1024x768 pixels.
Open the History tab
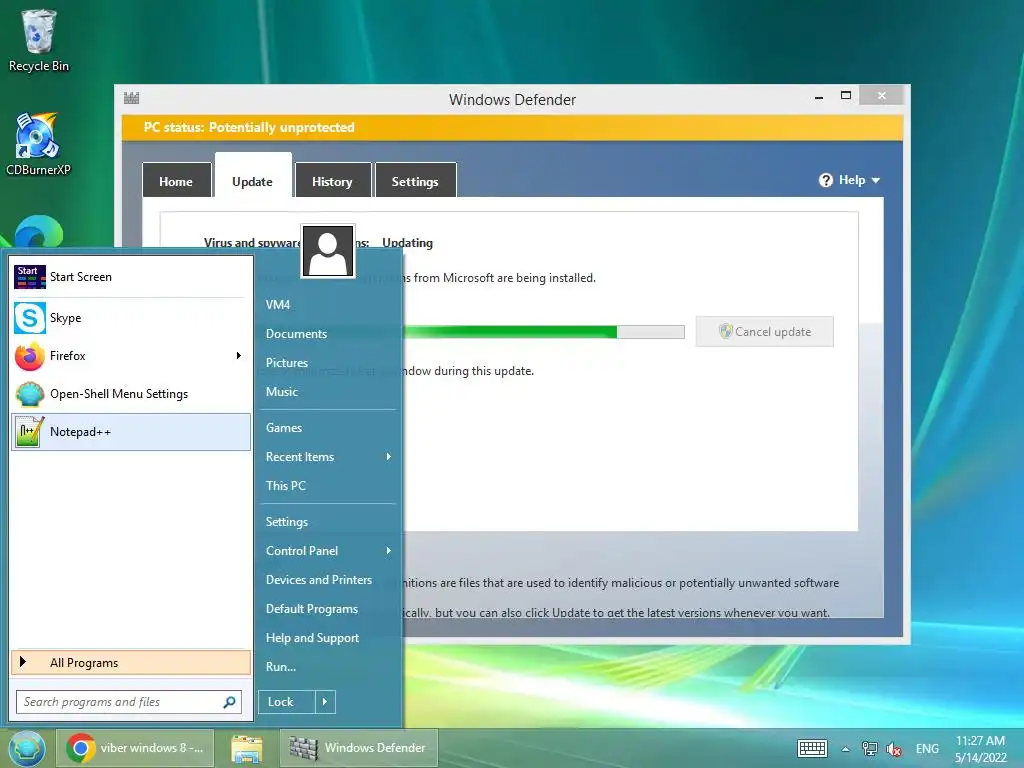[332, 181]
